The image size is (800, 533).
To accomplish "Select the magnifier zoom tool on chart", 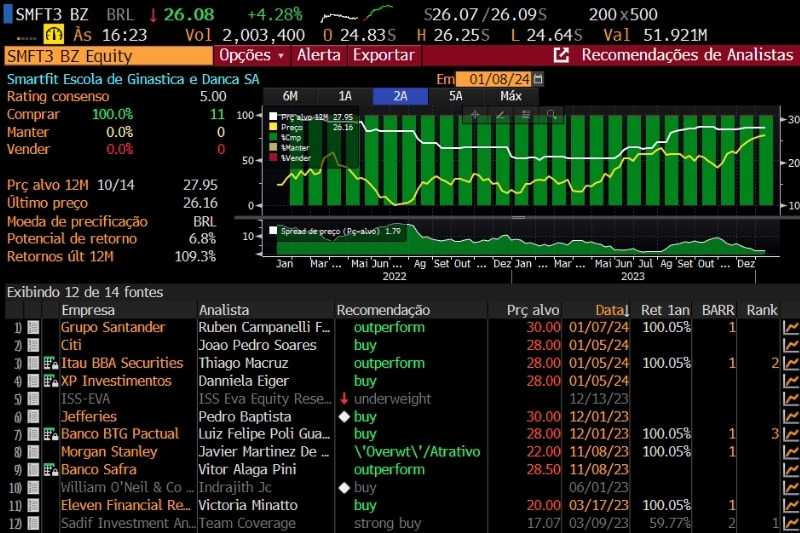I will click(551, 115).
